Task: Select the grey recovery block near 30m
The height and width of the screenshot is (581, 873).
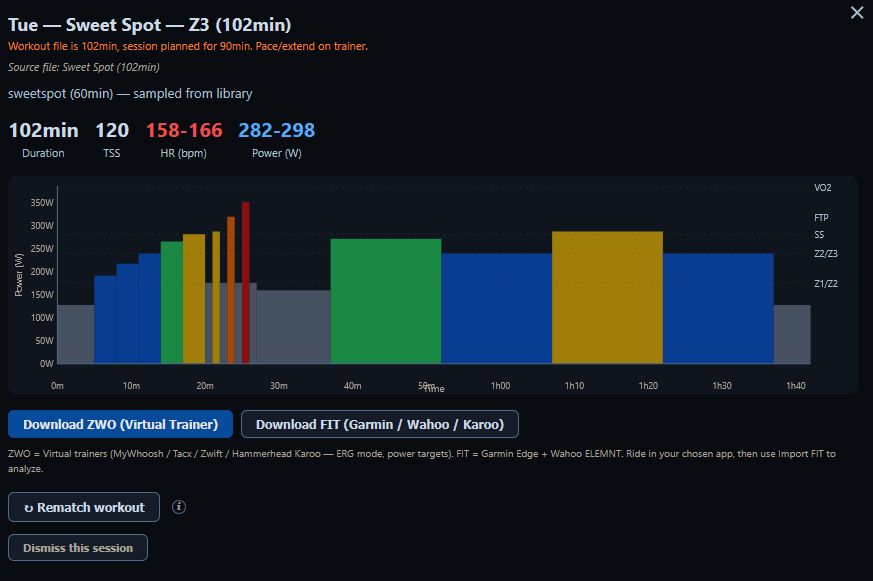Action: click(293, 327)
